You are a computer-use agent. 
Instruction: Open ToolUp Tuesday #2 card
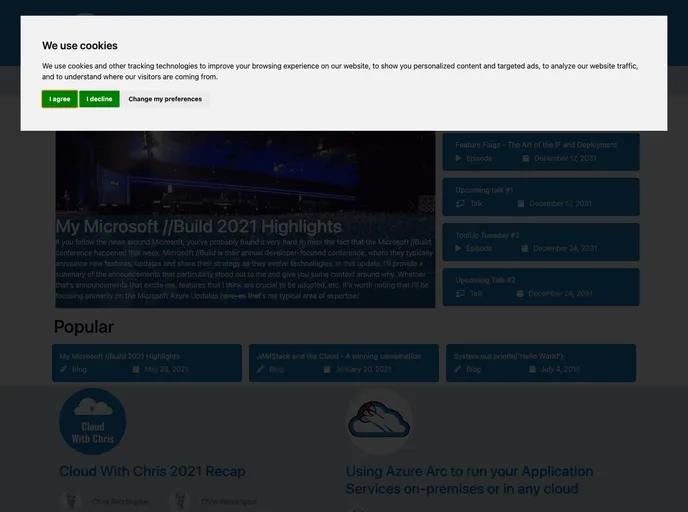tap(541, 242)
